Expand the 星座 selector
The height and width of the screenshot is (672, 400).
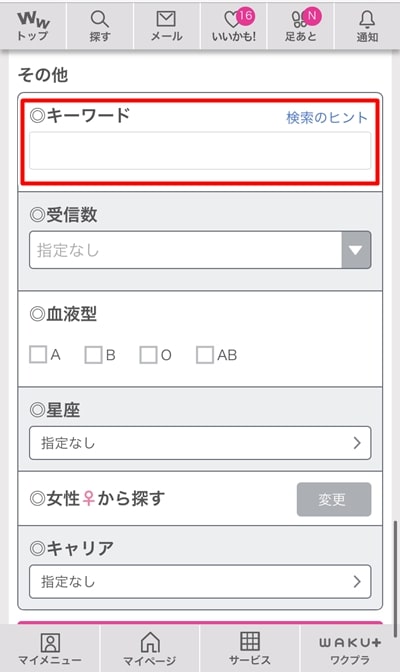click(x=200, y=443)
